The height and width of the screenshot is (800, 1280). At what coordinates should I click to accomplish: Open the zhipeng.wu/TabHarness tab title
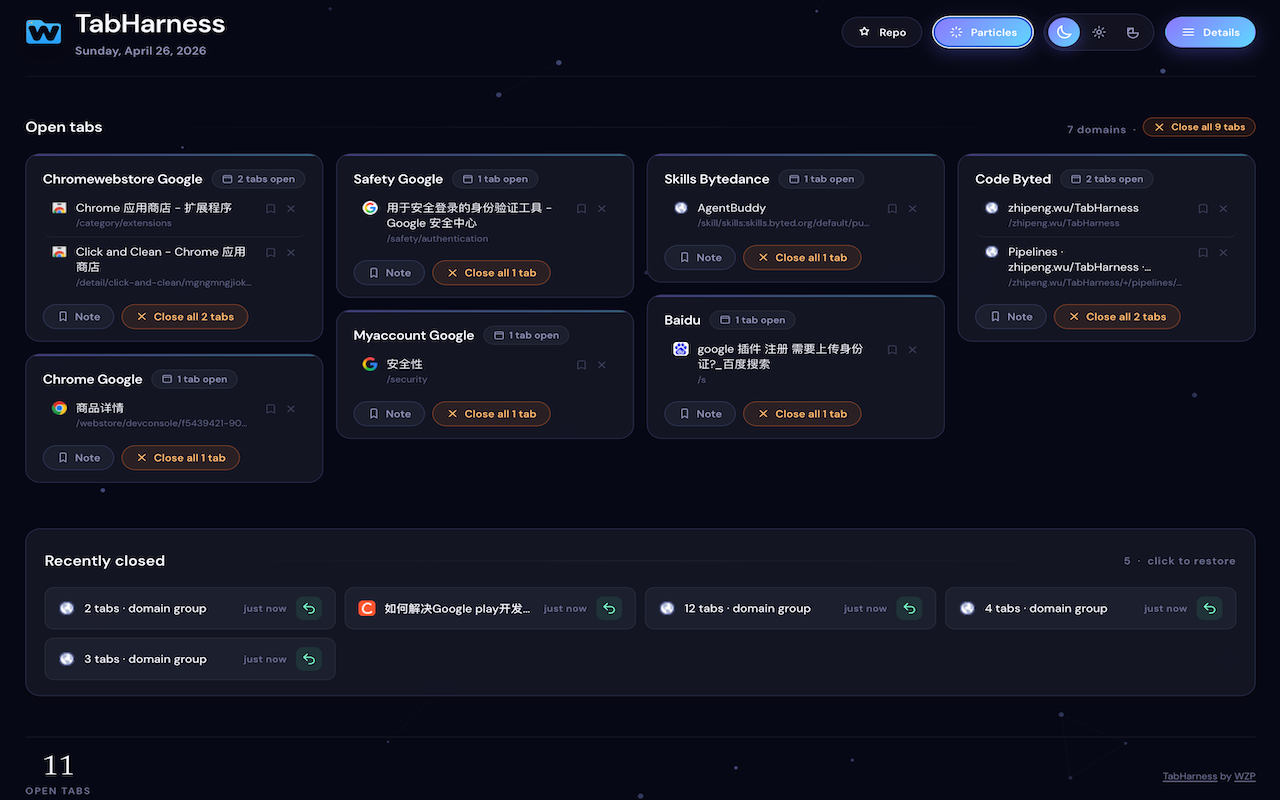(x=1073, y=208)
